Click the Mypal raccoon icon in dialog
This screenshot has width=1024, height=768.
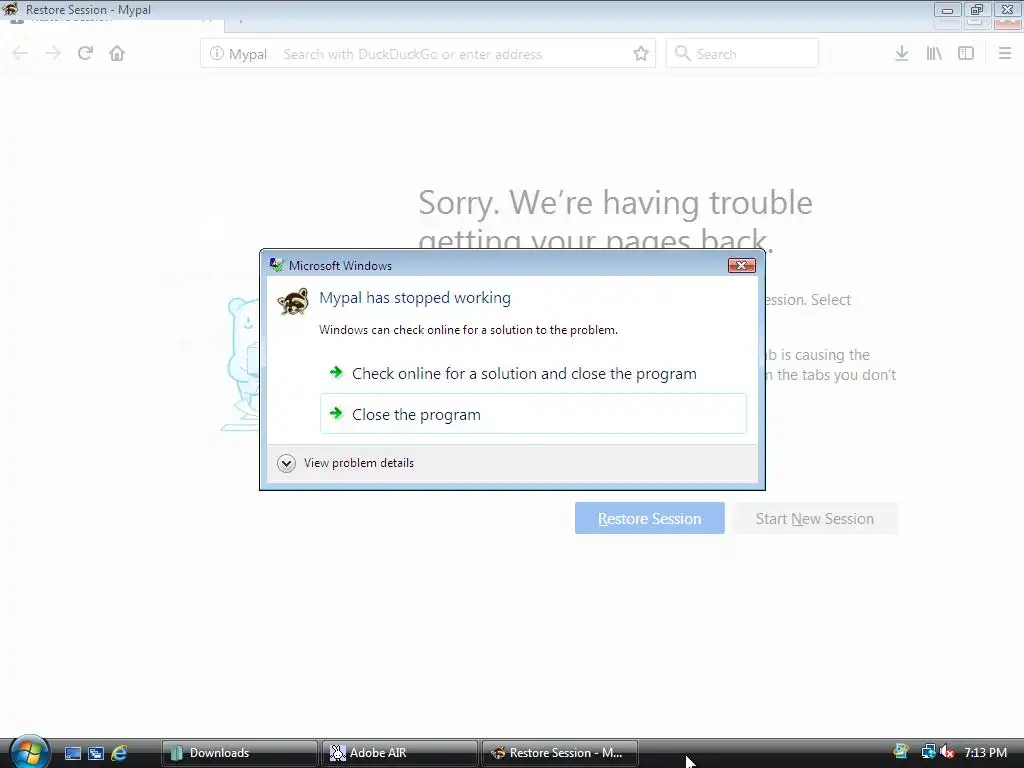293,302
